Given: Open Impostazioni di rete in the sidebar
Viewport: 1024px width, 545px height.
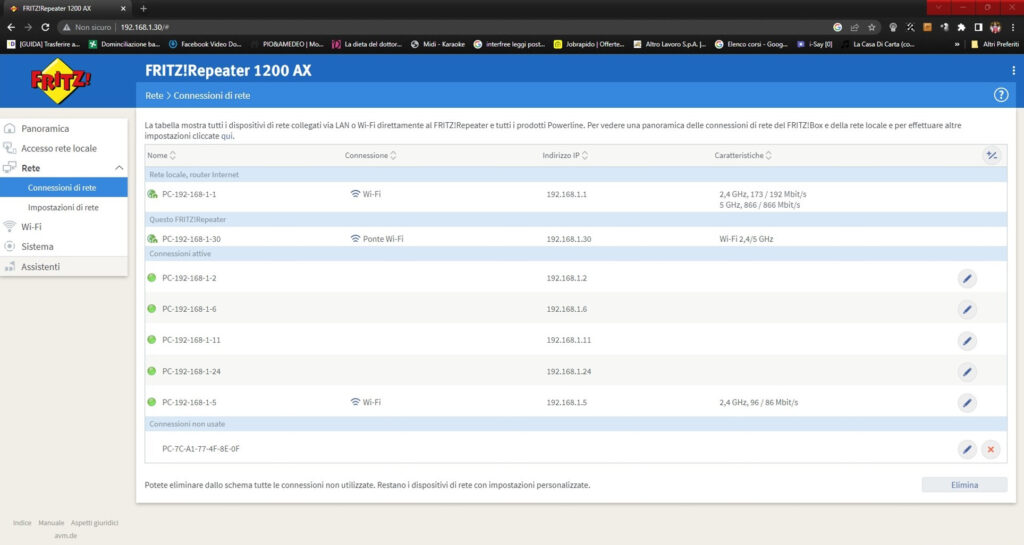Looking at the screenshot, I should pos(64,207).
